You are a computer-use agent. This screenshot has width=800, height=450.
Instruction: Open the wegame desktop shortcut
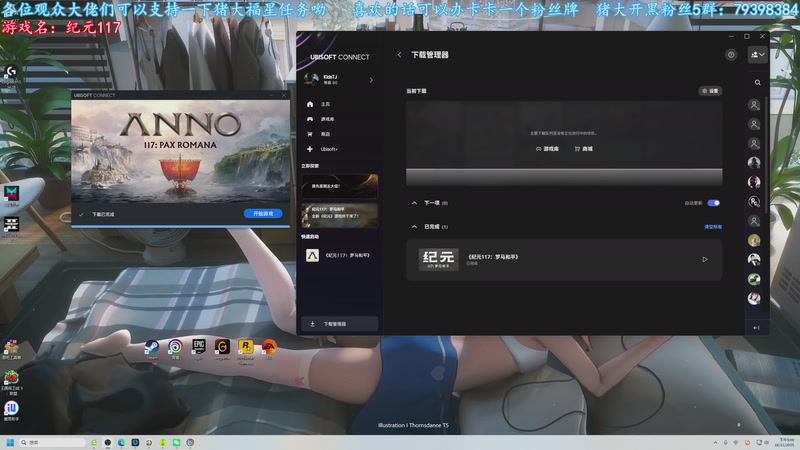click(x=222, y=348)
